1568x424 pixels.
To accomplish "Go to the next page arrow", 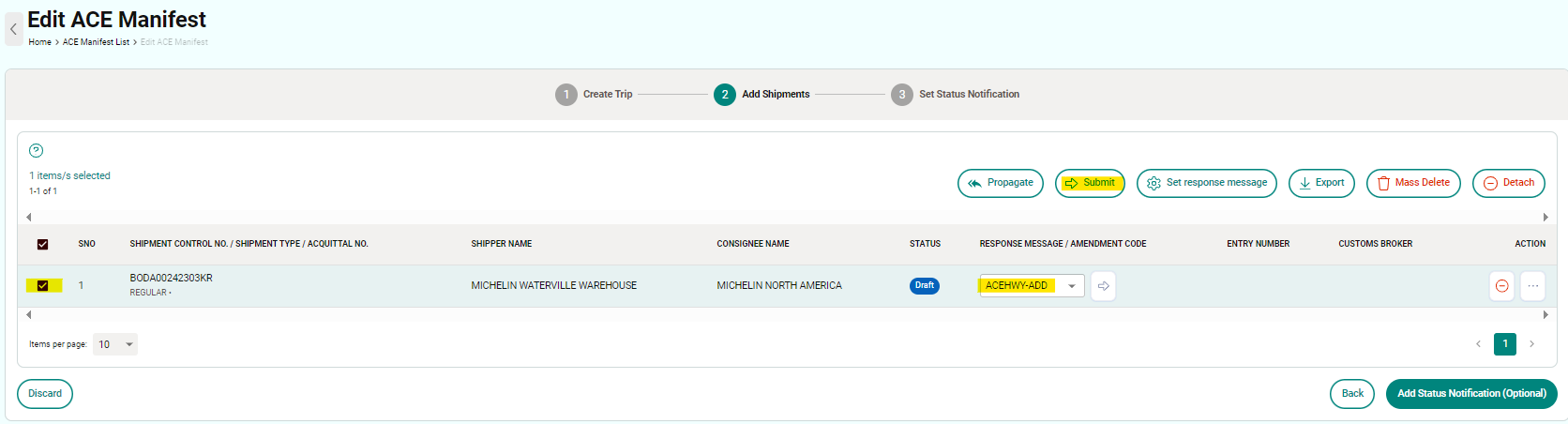I will coord(1532,344).
